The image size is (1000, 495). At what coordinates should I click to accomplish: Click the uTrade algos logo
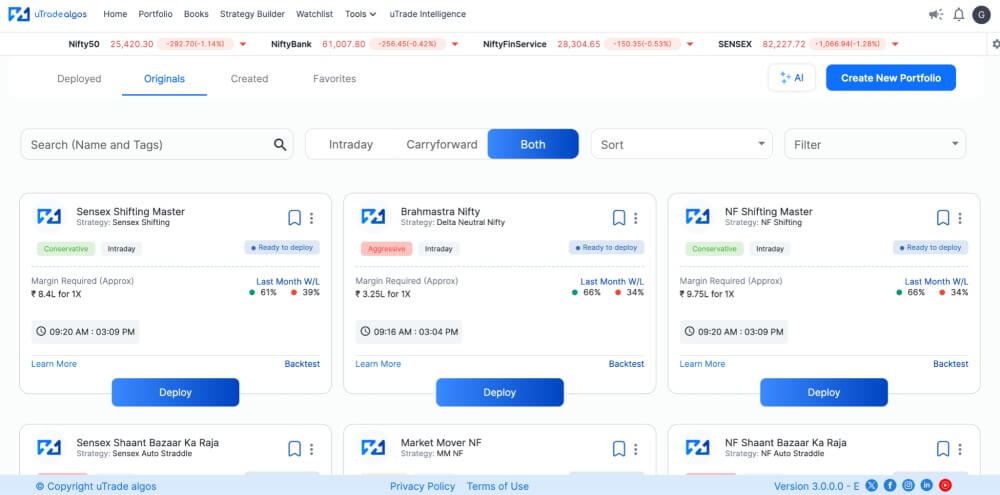(x=47, y=14)
